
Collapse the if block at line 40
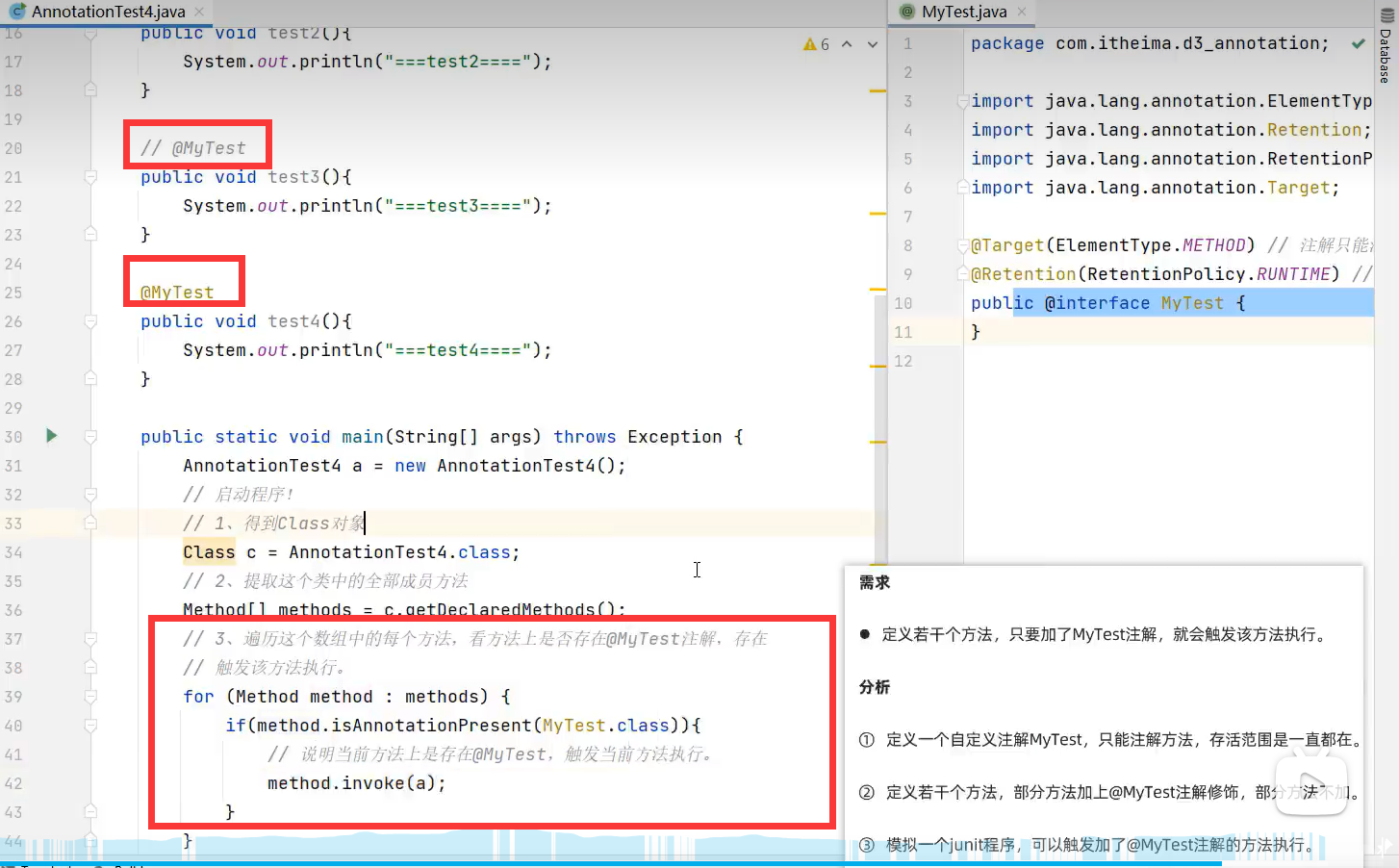(x=90, y=726)
